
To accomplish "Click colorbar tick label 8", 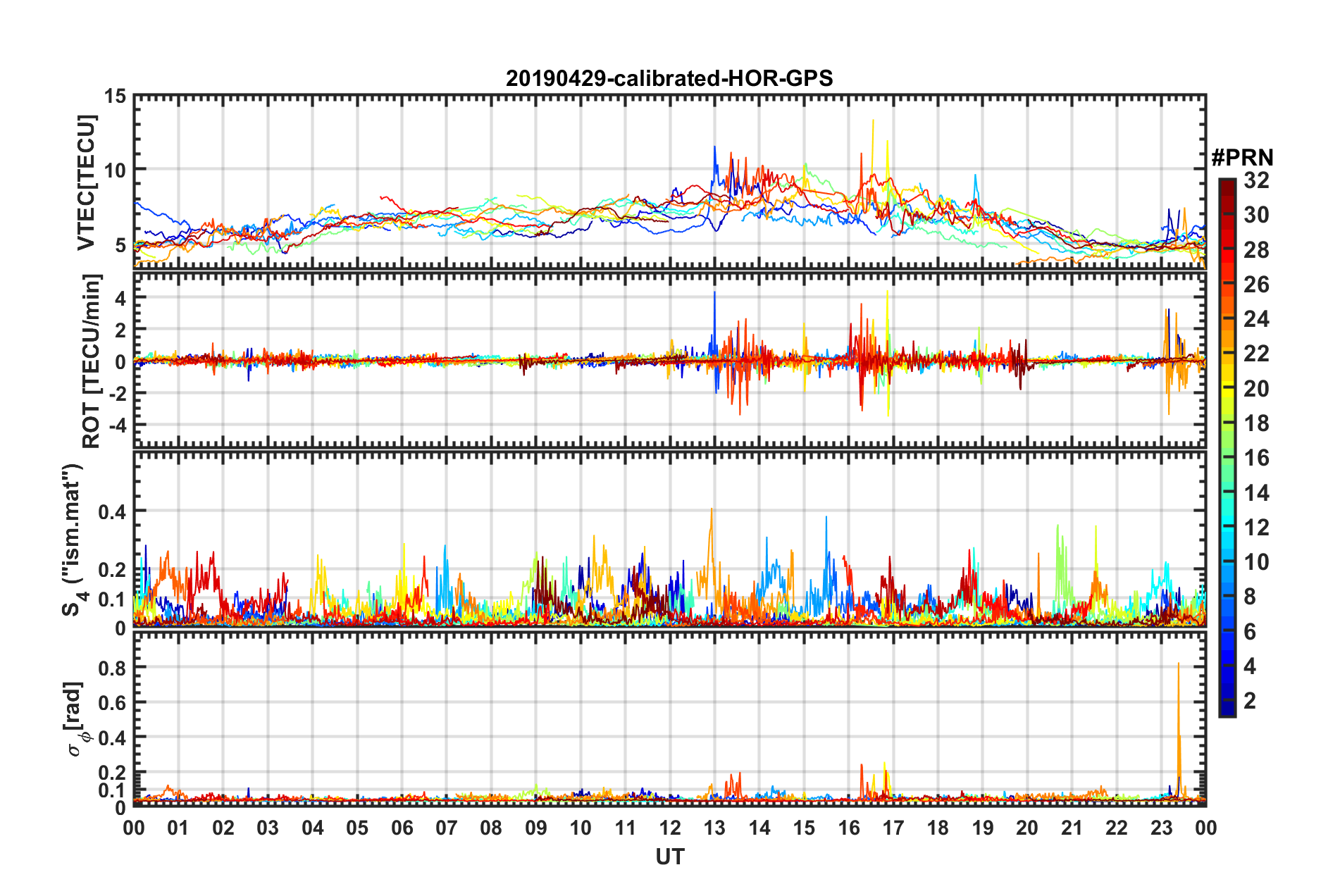I will click(x=1250, y=597).
